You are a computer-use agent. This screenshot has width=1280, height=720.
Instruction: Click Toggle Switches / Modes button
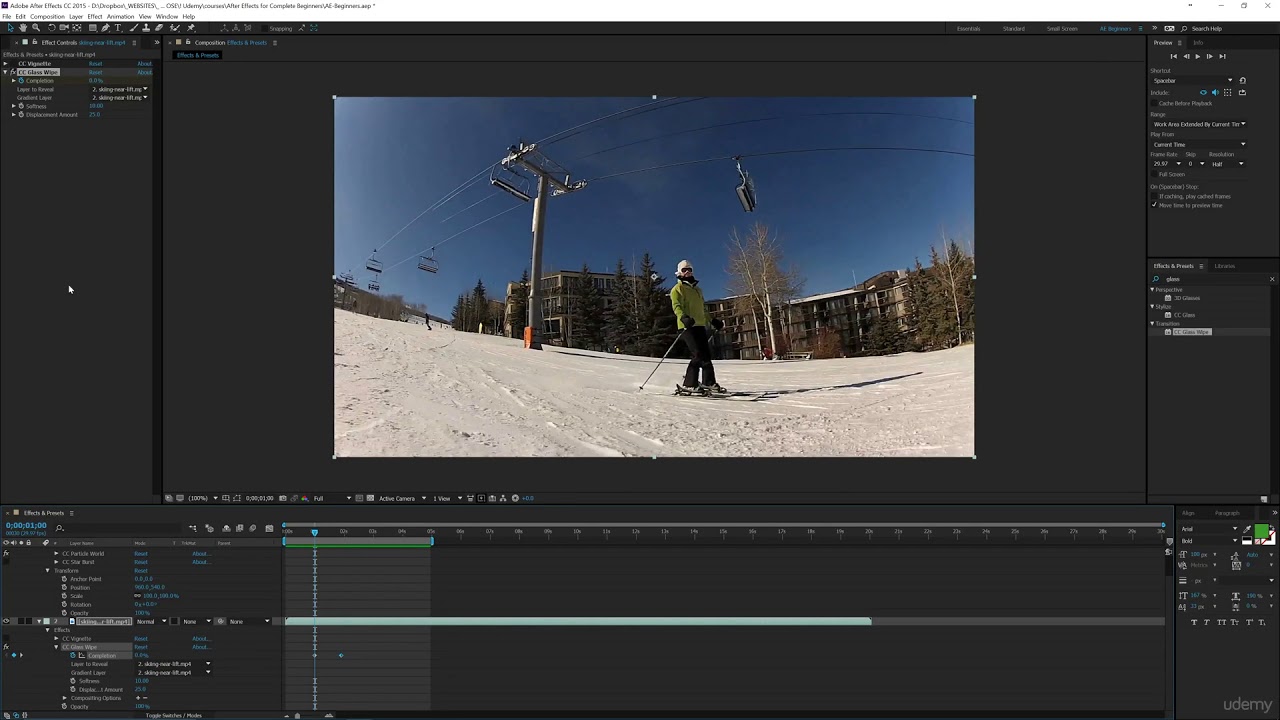(174, 715)
